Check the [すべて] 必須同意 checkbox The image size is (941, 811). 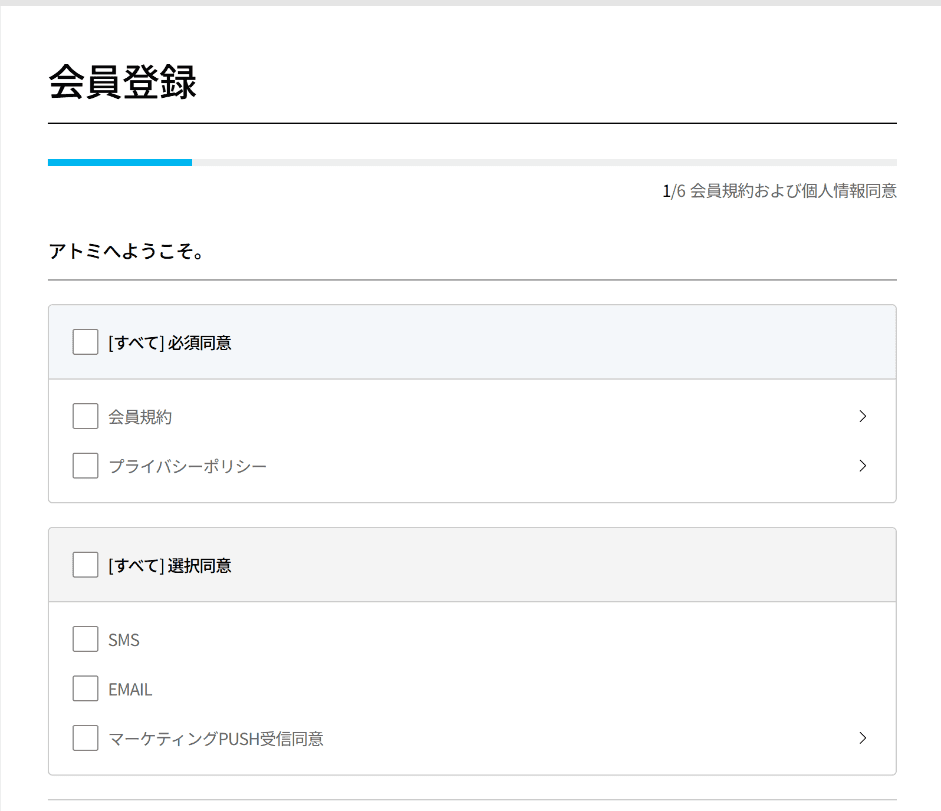point(85,342)
